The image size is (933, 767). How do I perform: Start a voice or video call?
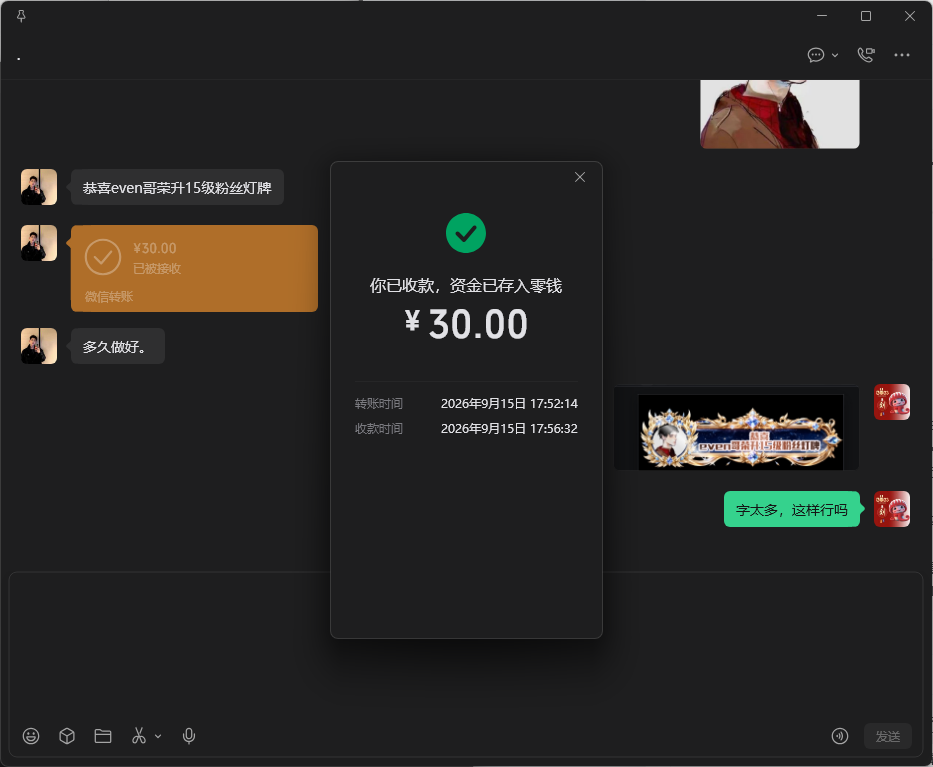tap(866, 55)
